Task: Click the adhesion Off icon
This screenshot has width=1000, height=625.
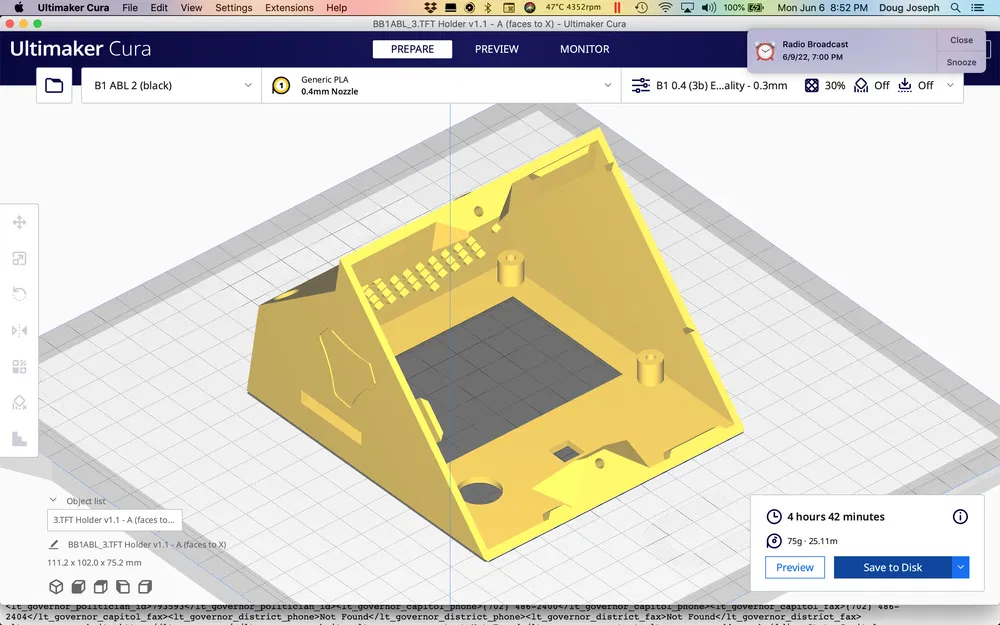Action: (904, 85)
